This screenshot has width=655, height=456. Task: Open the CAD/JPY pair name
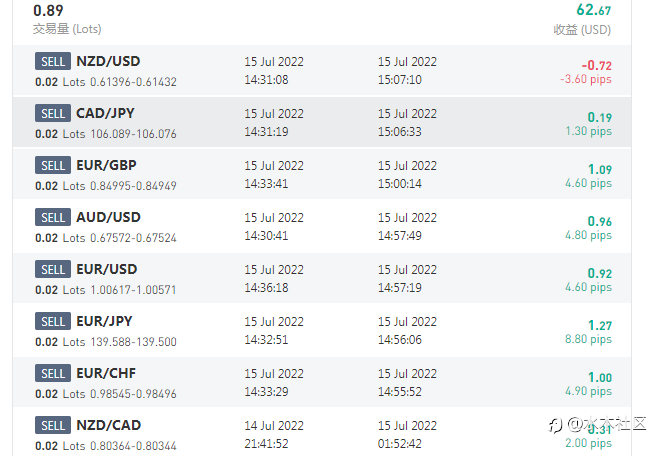click(105, 113)
